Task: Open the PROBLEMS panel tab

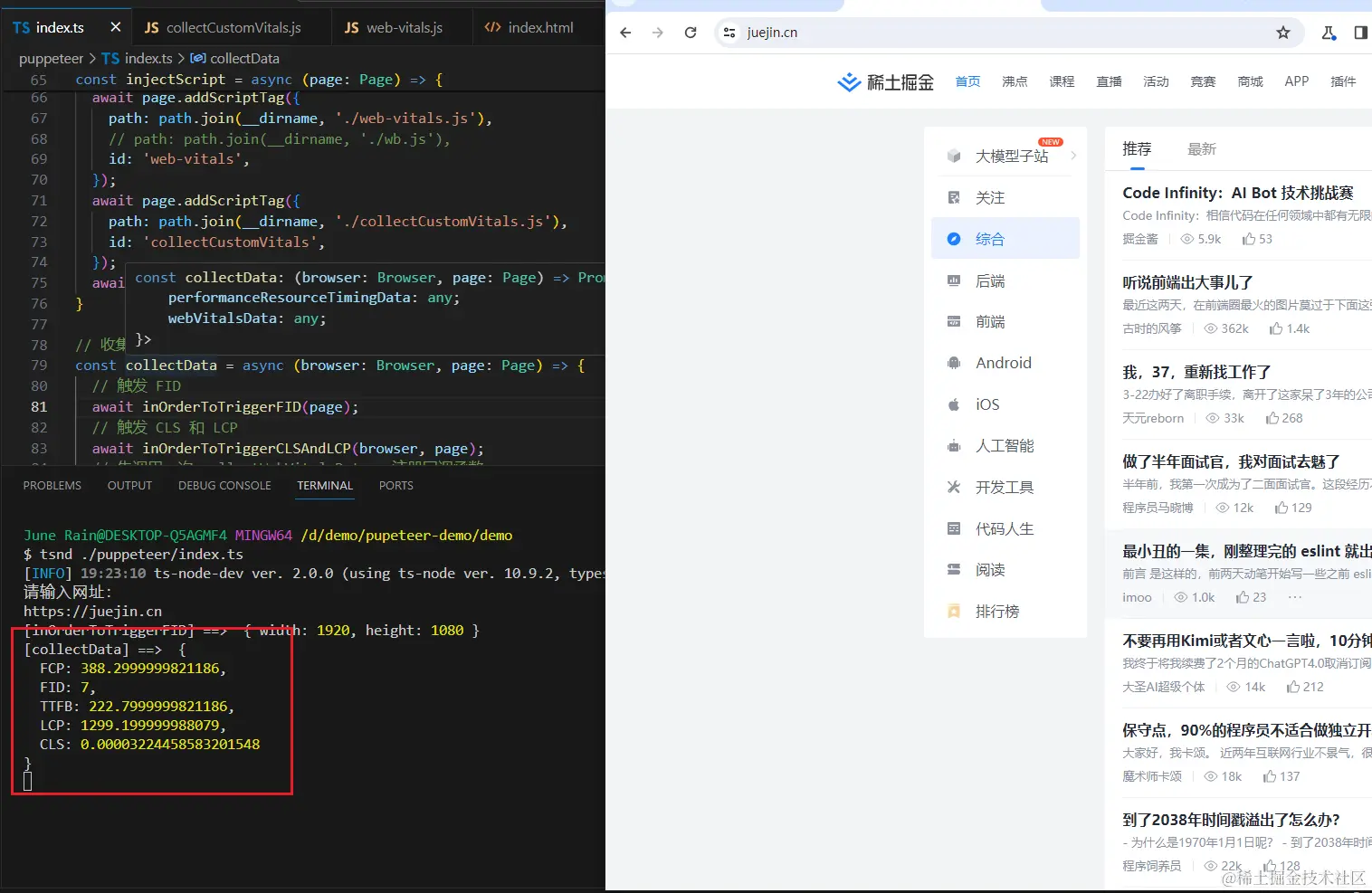Action: click(x=52, y=486)
